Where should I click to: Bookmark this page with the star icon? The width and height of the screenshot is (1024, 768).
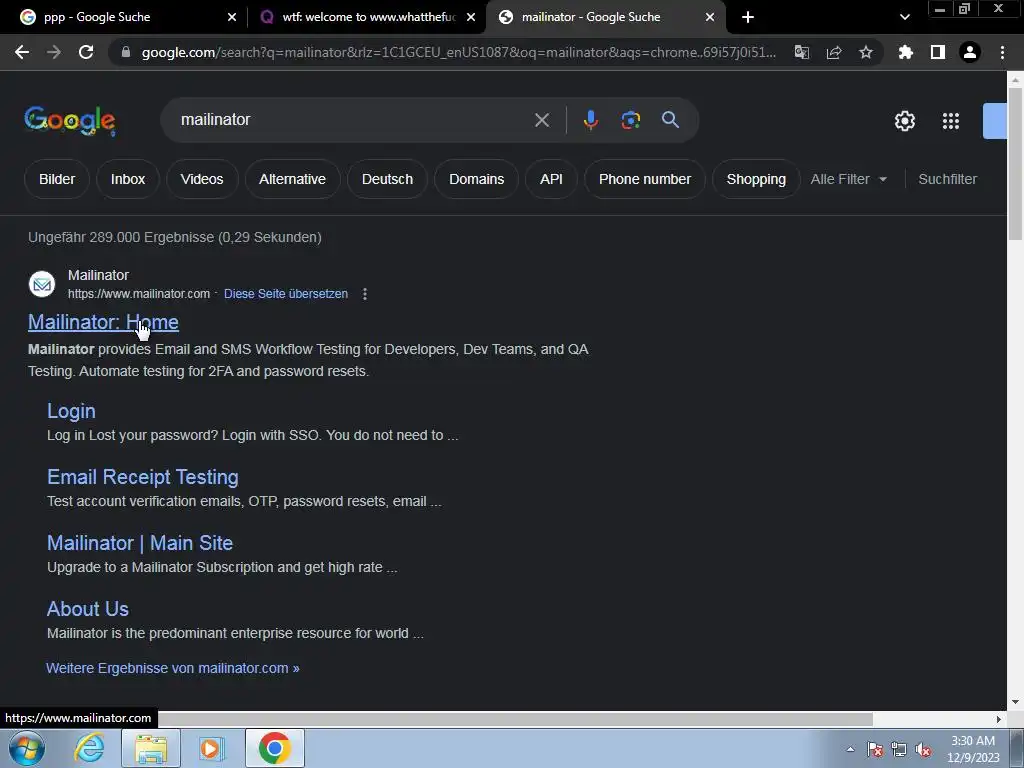[x=866, y=52]
